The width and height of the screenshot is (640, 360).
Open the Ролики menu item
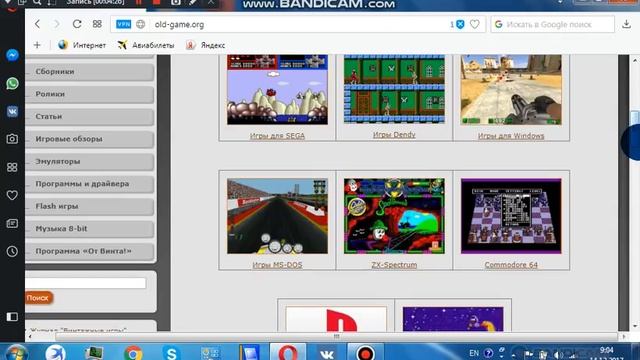(90, 94)
